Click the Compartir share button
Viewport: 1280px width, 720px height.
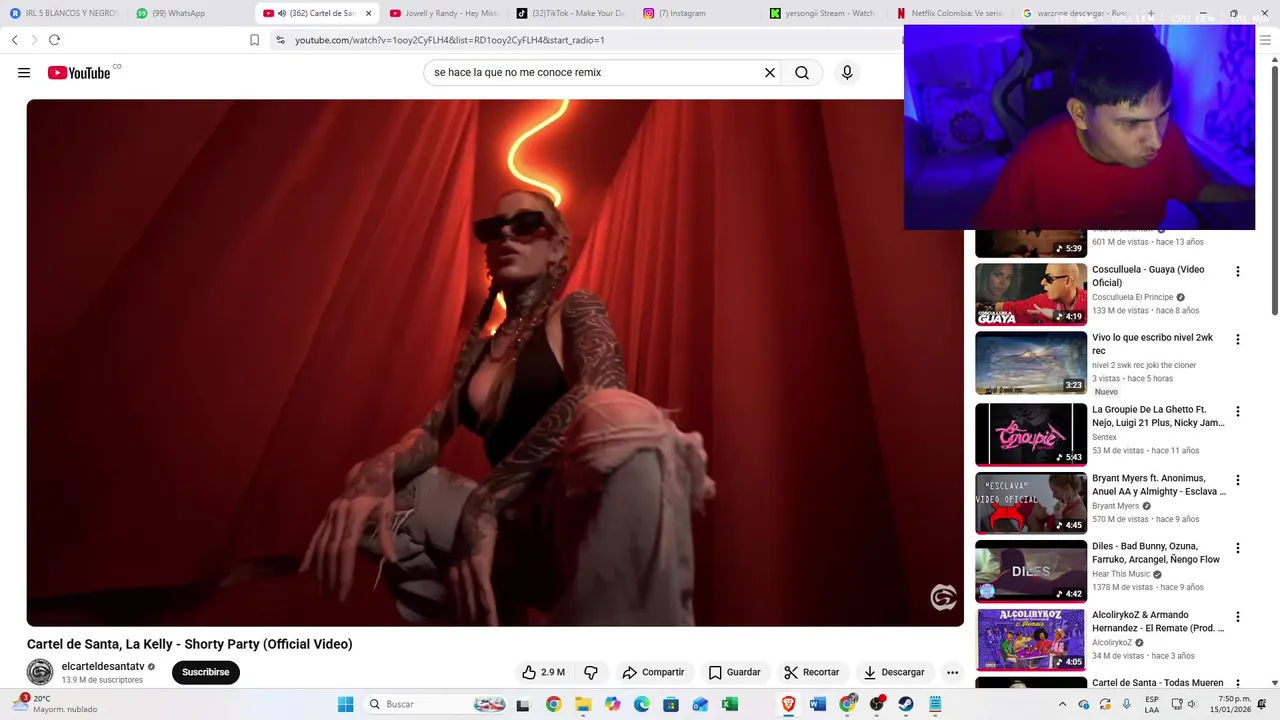click(653, 672)
